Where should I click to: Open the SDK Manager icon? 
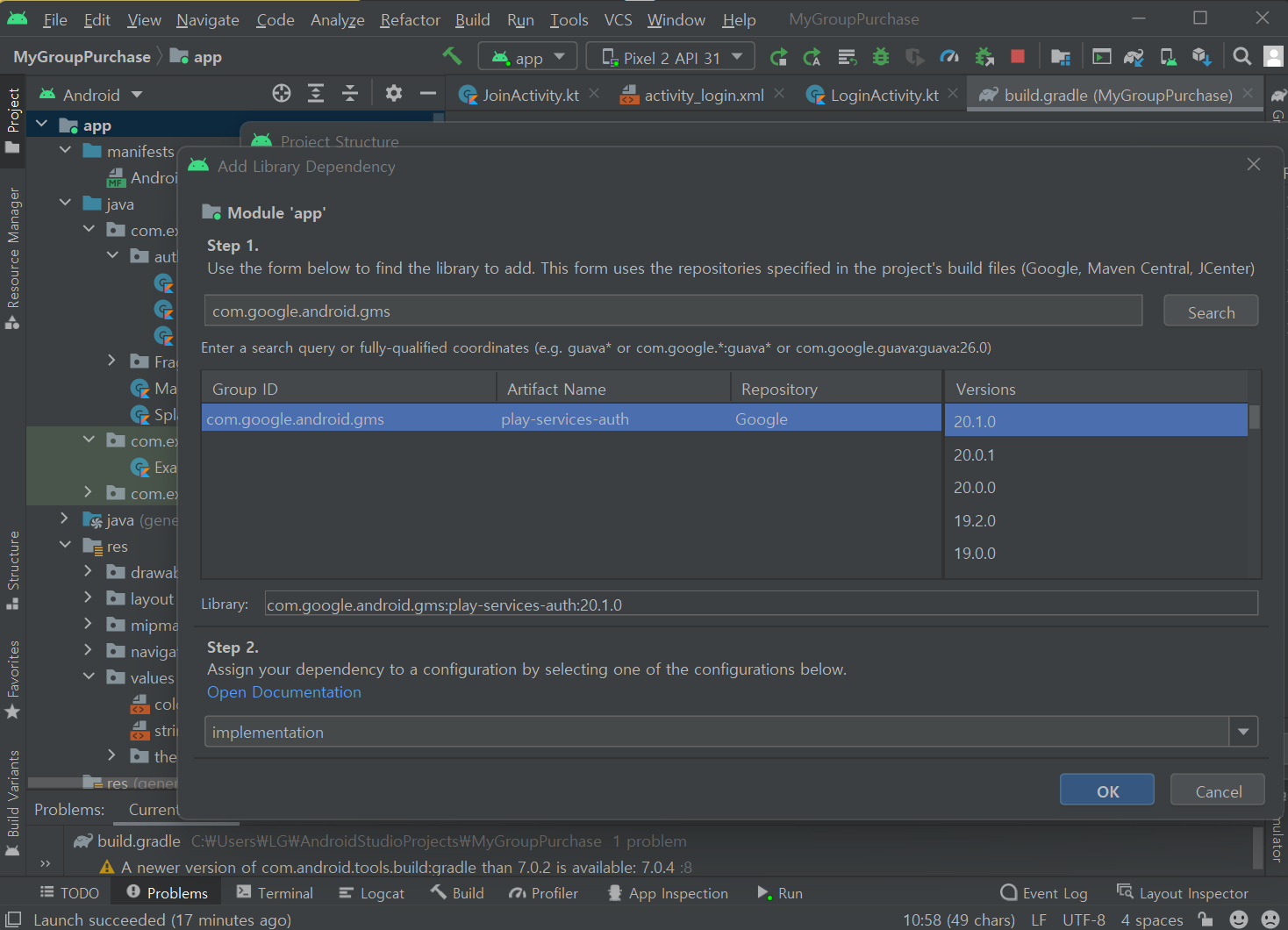point(1202,58)
